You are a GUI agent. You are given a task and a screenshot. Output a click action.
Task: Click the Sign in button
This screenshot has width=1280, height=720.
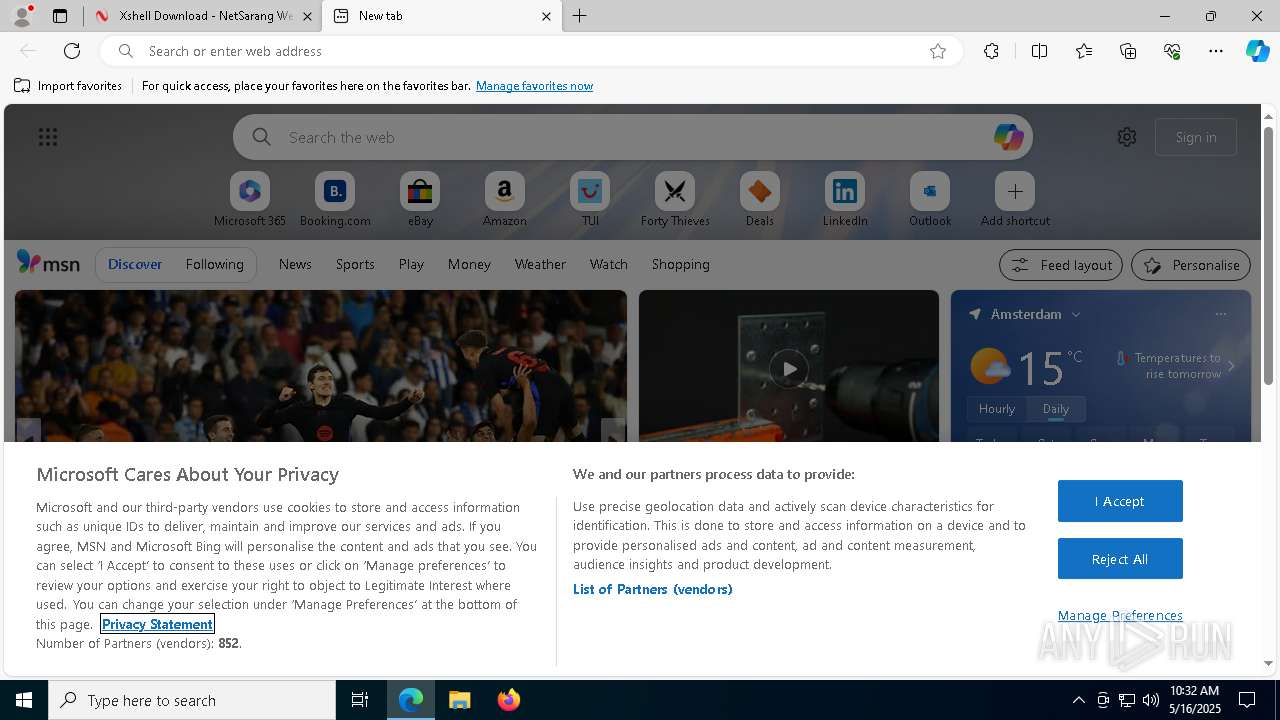tap(1196, 137)
